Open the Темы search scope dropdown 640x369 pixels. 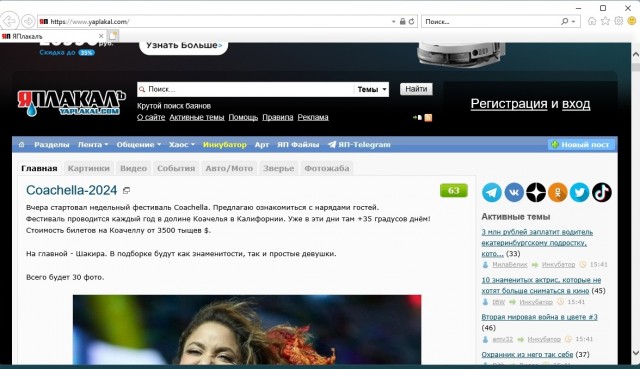(x=371, y=89)
